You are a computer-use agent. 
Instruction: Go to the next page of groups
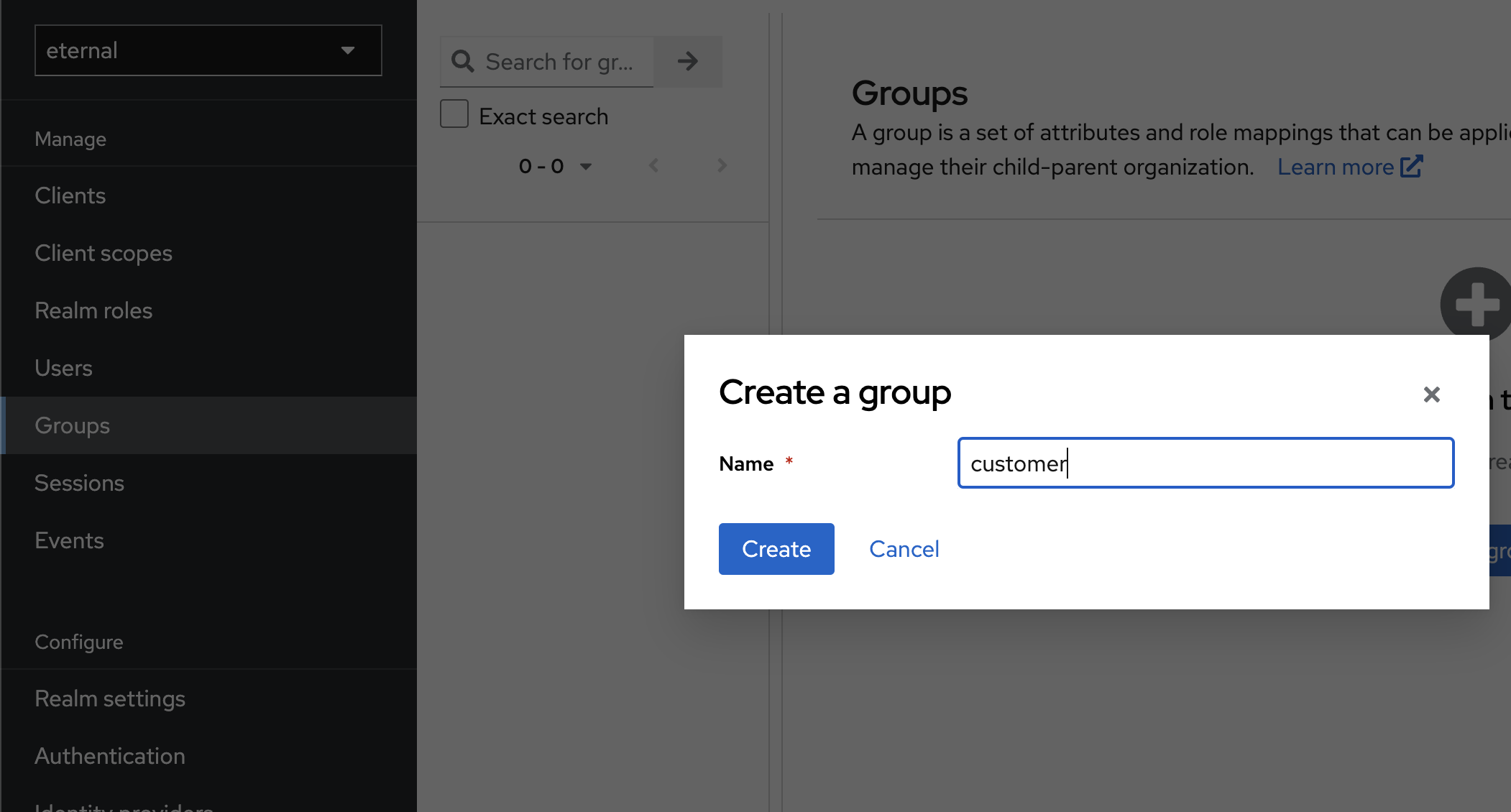coord(722,166)
